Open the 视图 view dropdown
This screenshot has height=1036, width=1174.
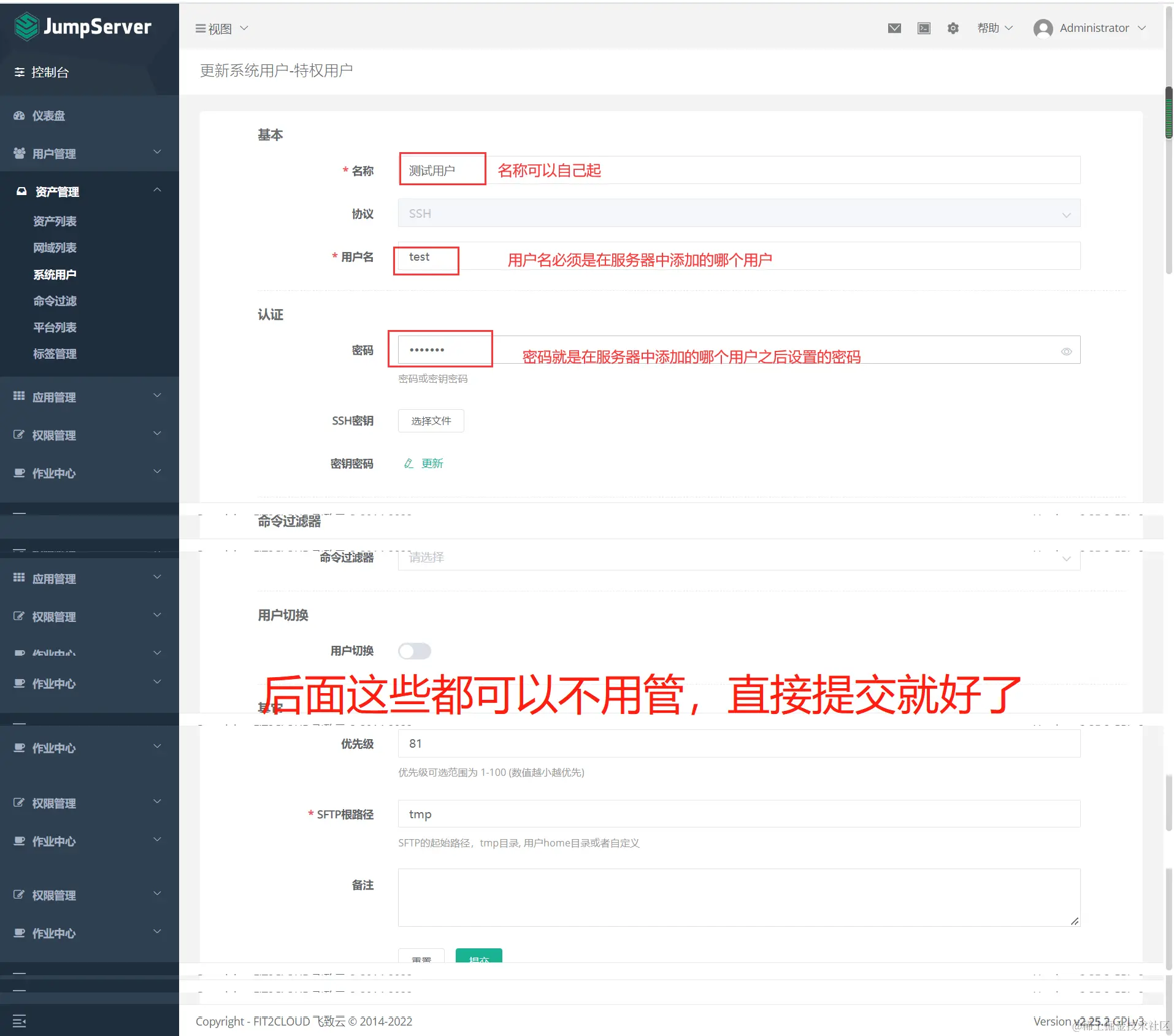221,28
